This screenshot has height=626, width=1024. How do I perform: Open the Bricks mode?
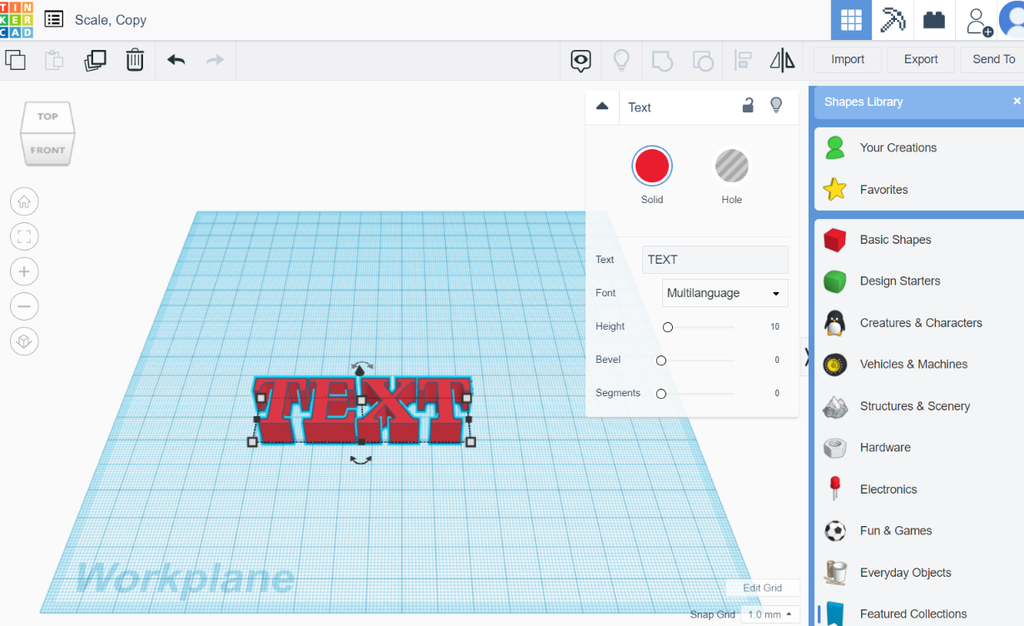coord(934,20)
